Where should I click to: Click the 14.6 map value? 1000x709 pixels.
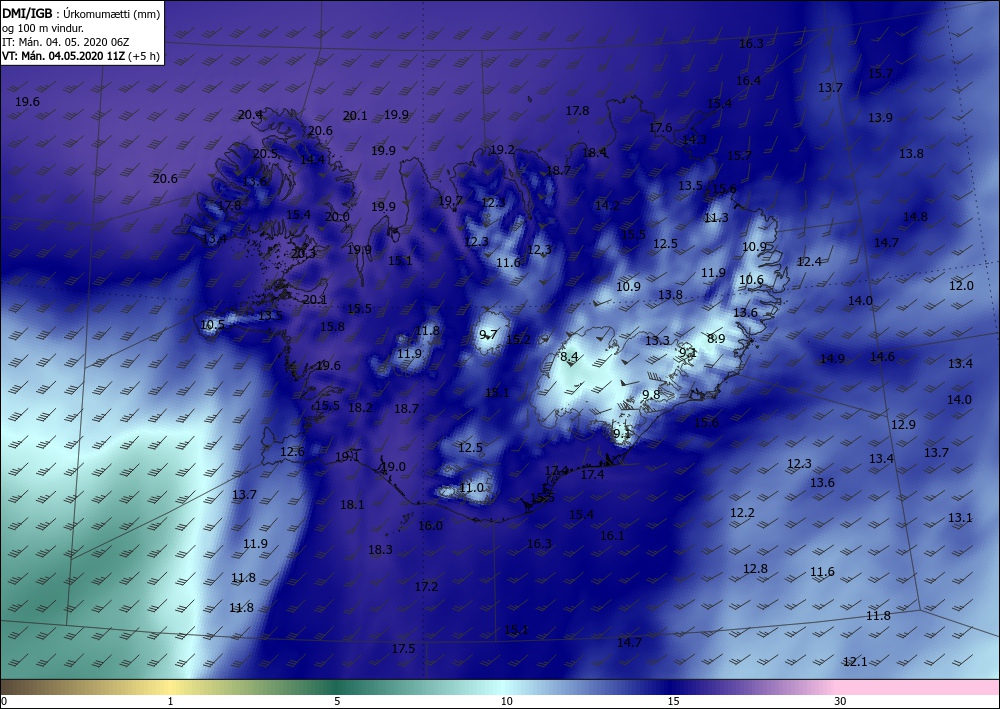coord(882,357)
